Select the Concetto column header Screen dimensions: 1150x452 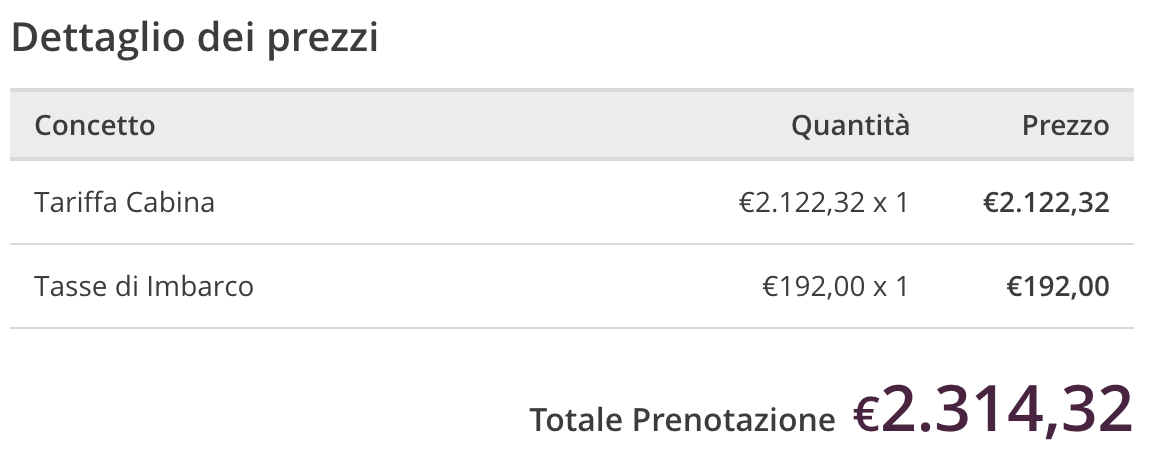[95, 126]
